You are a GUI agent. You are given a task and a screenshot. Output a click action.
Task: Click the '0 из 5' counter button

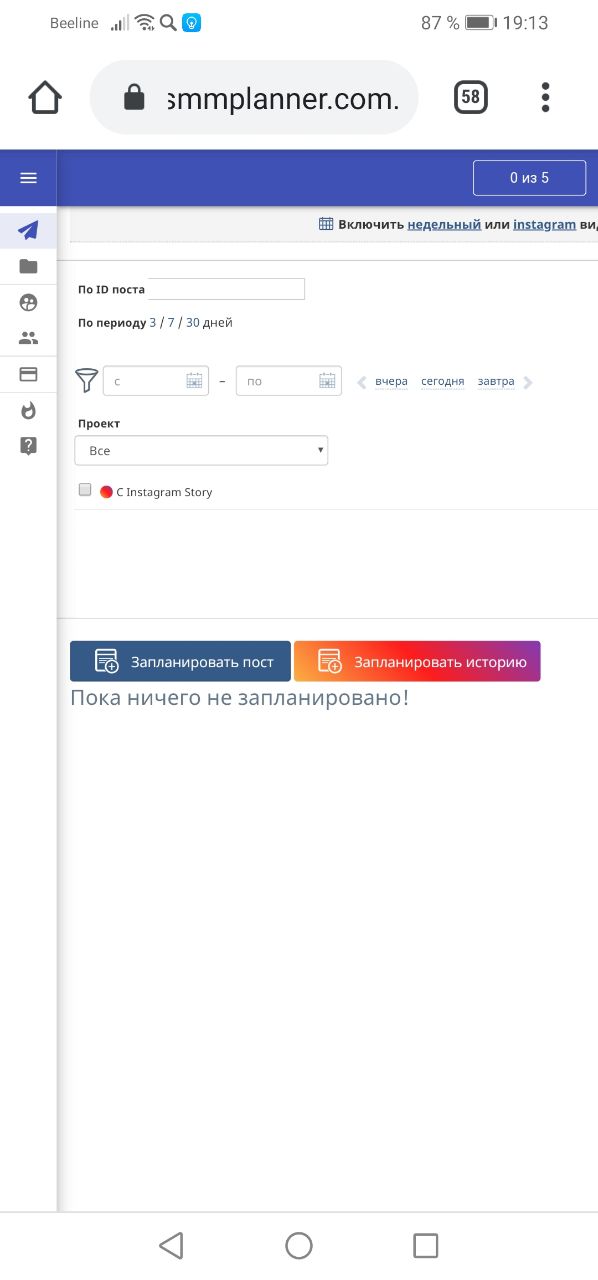click(x=529, y=178)
